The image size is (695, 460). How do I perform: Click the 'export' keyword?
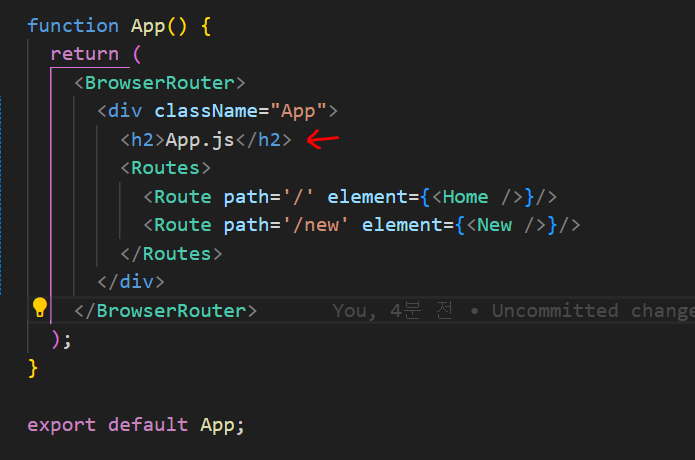point(62,425)
